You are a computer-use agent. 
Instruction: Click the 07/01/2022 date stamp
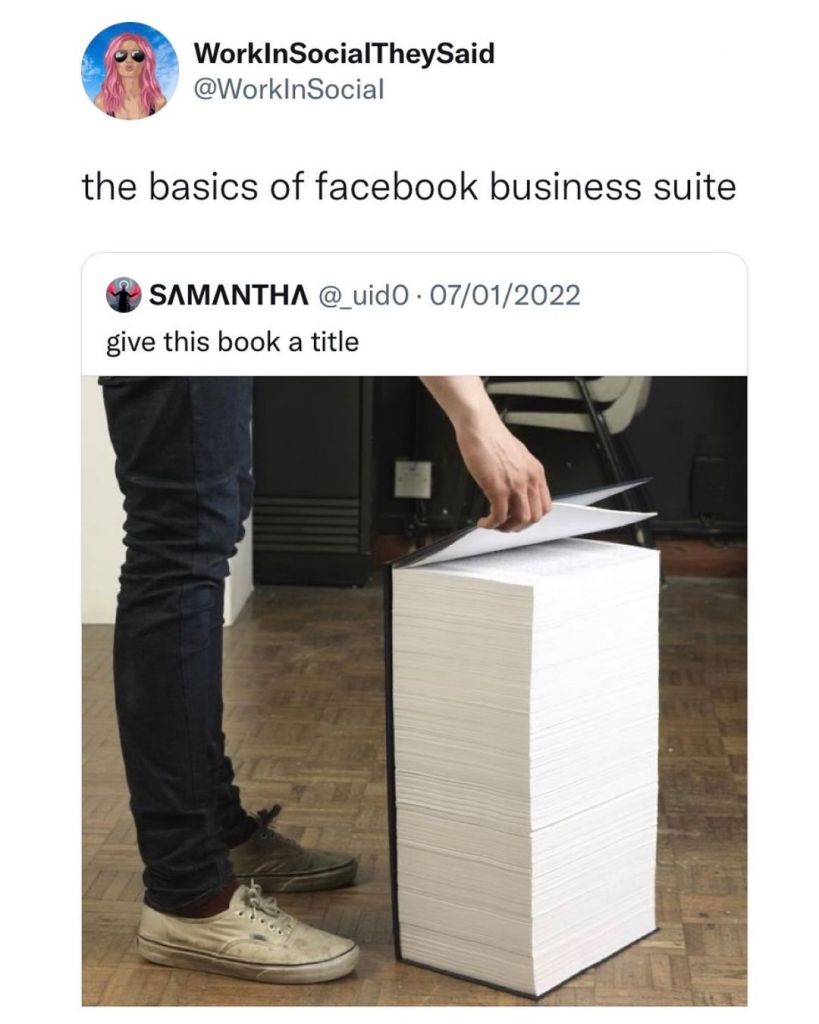coord(505,295)
